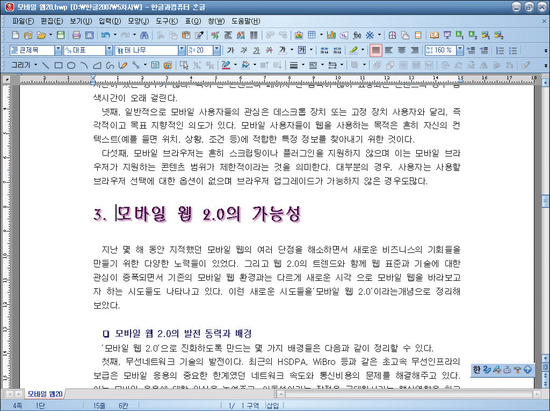Viewport: 550px width, 411px height.
Task: Click heading 3. 모바일 웹 2.0의 가능성
Action: coord(197,214)
